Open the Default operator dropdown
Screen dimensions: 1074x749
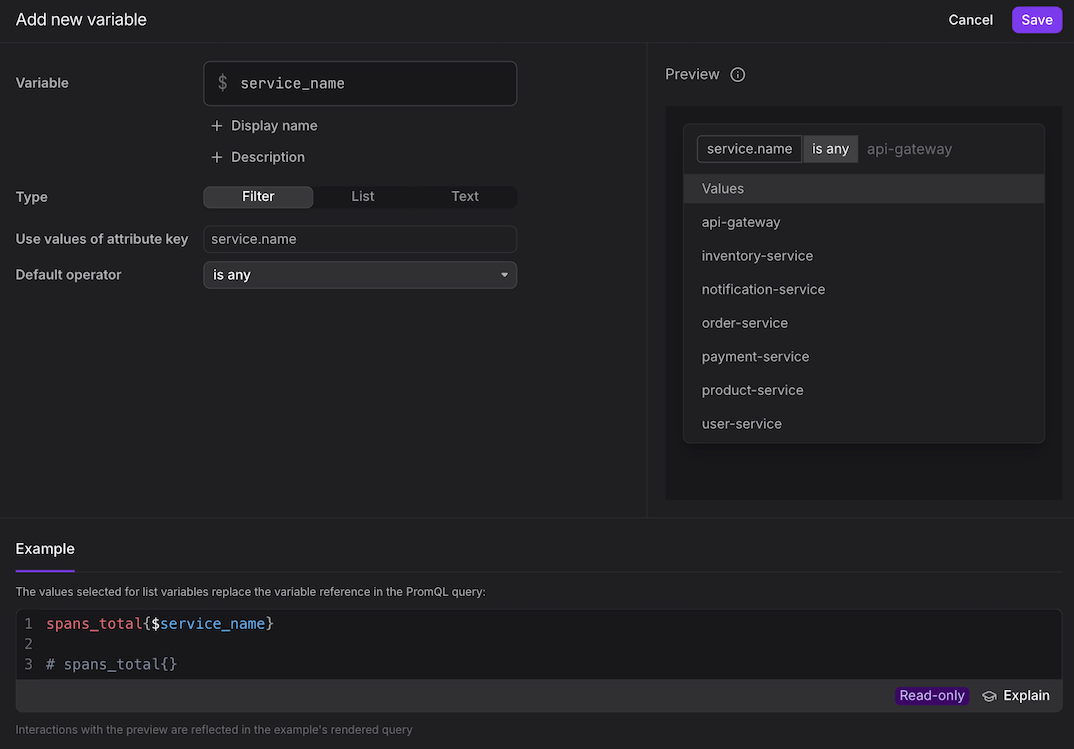pyautogui.click(x=360, y=275)
